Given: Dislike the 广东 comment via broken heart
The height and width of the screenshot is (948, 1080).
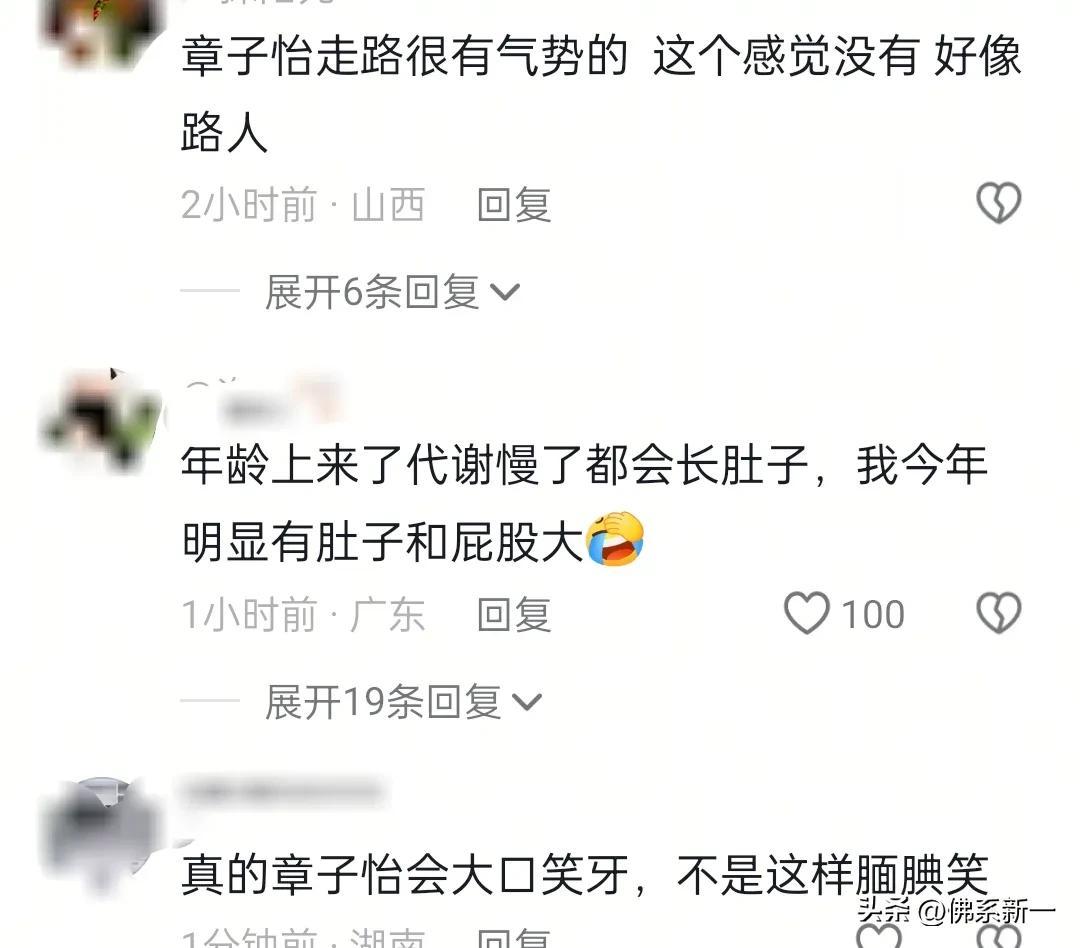Looking at the screenshot, I should [x=998, y=612].
